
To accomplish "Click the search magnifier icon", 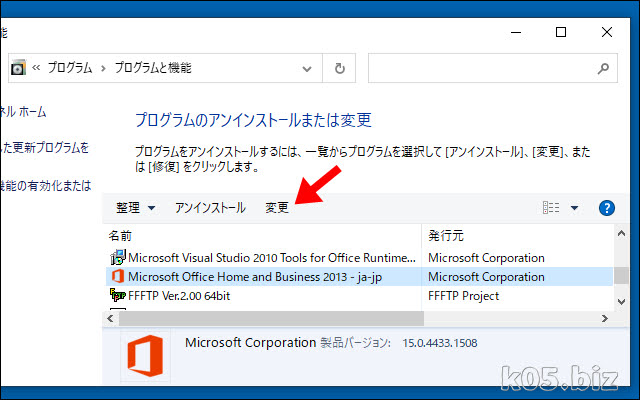I will [x=603, y=68].
